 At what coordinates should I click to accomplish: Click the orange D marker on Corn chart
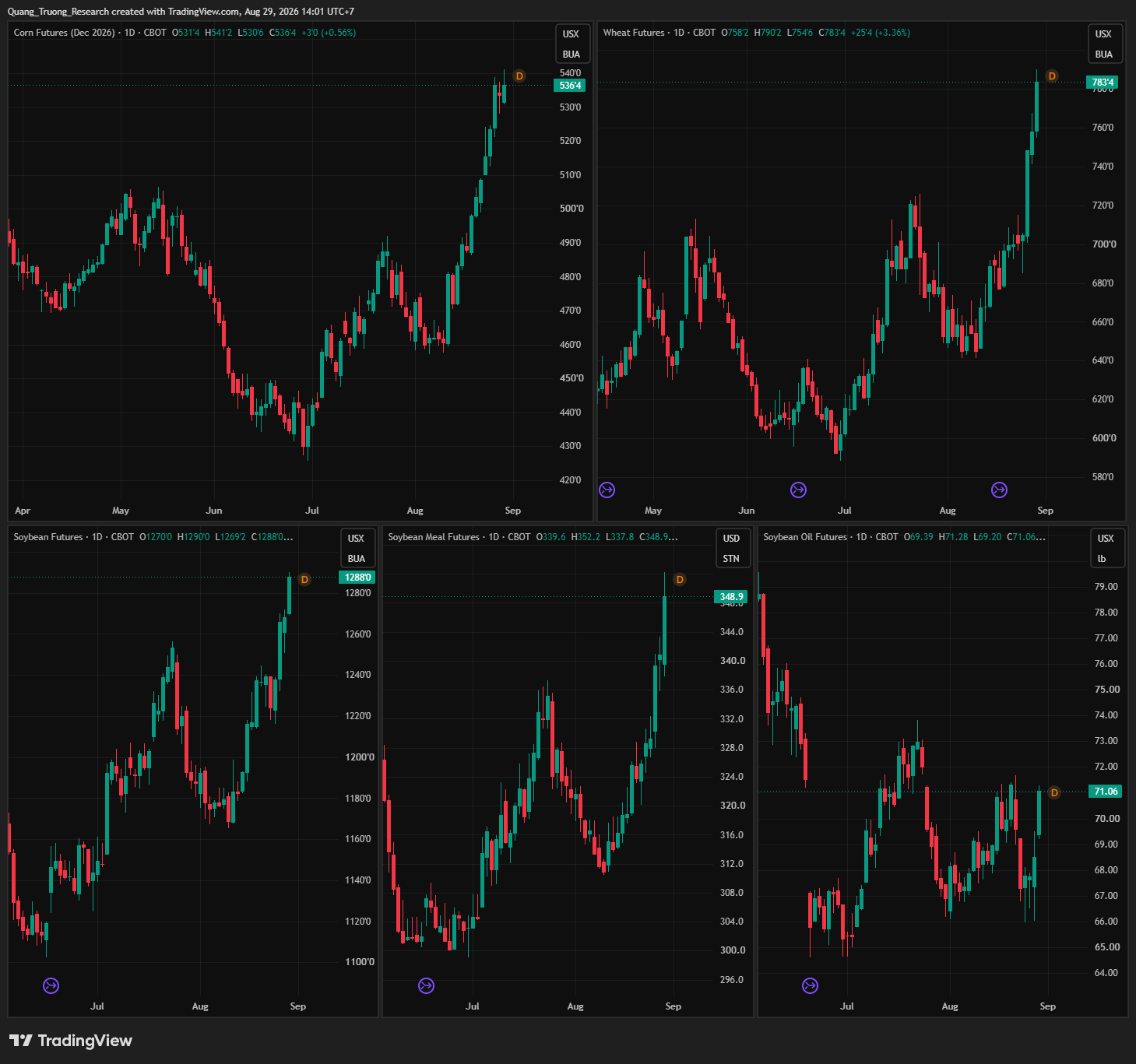coord(519,76)
